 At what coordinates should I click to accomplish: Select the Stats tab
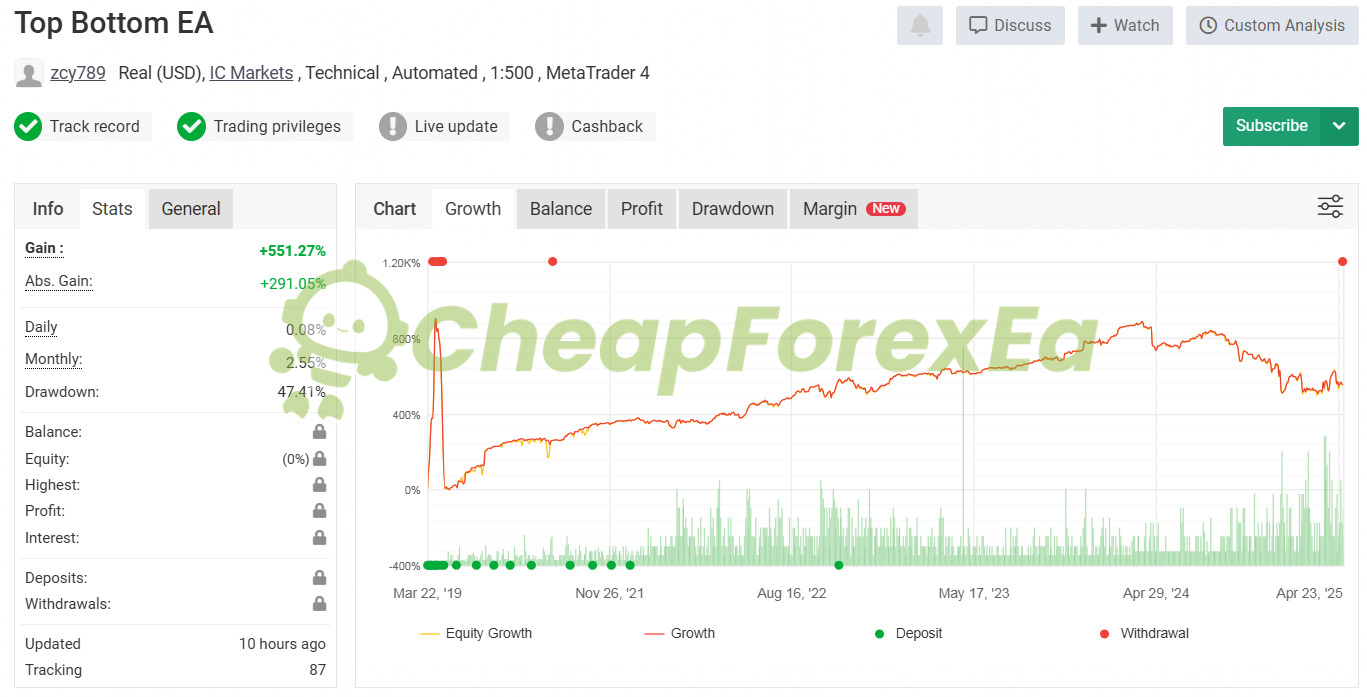click(112, 209)
